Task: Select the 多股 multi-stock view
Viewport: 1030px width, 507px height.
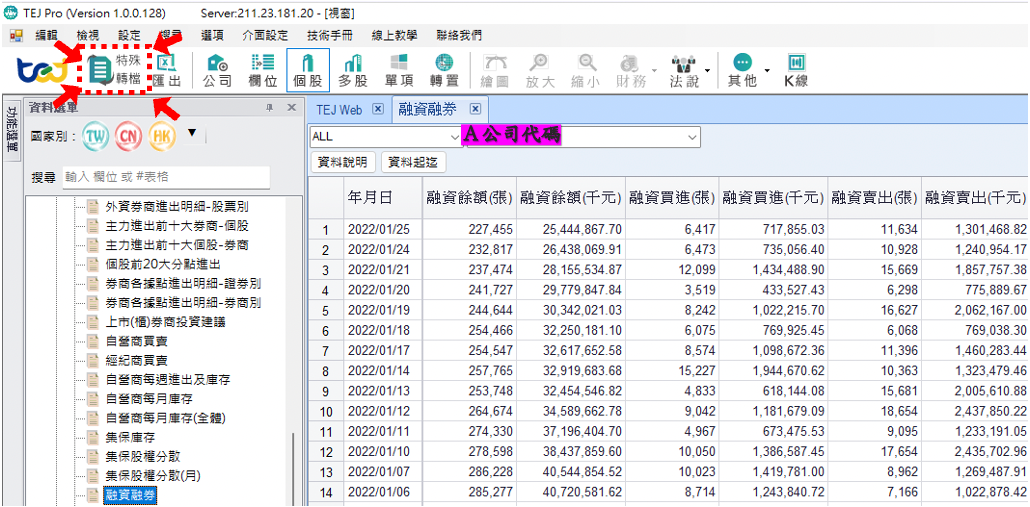Action: coord(353,70)
